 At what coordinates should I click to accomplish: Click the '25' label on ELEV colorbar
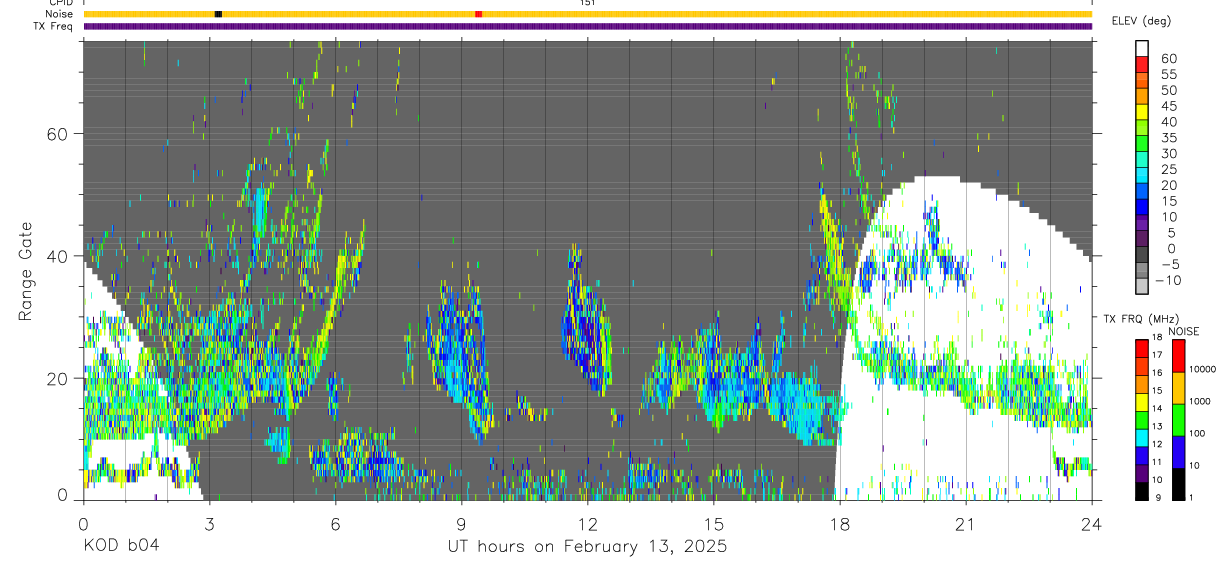tap(1169, 169)
